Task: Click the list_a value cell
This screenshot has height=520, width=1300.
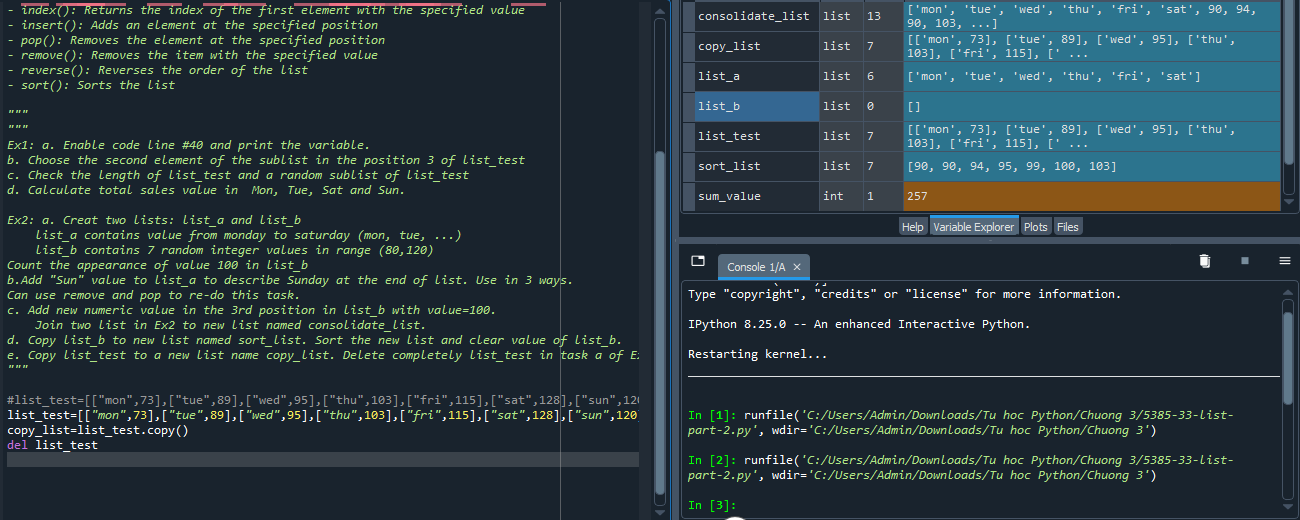Action: click(1091, 76)
